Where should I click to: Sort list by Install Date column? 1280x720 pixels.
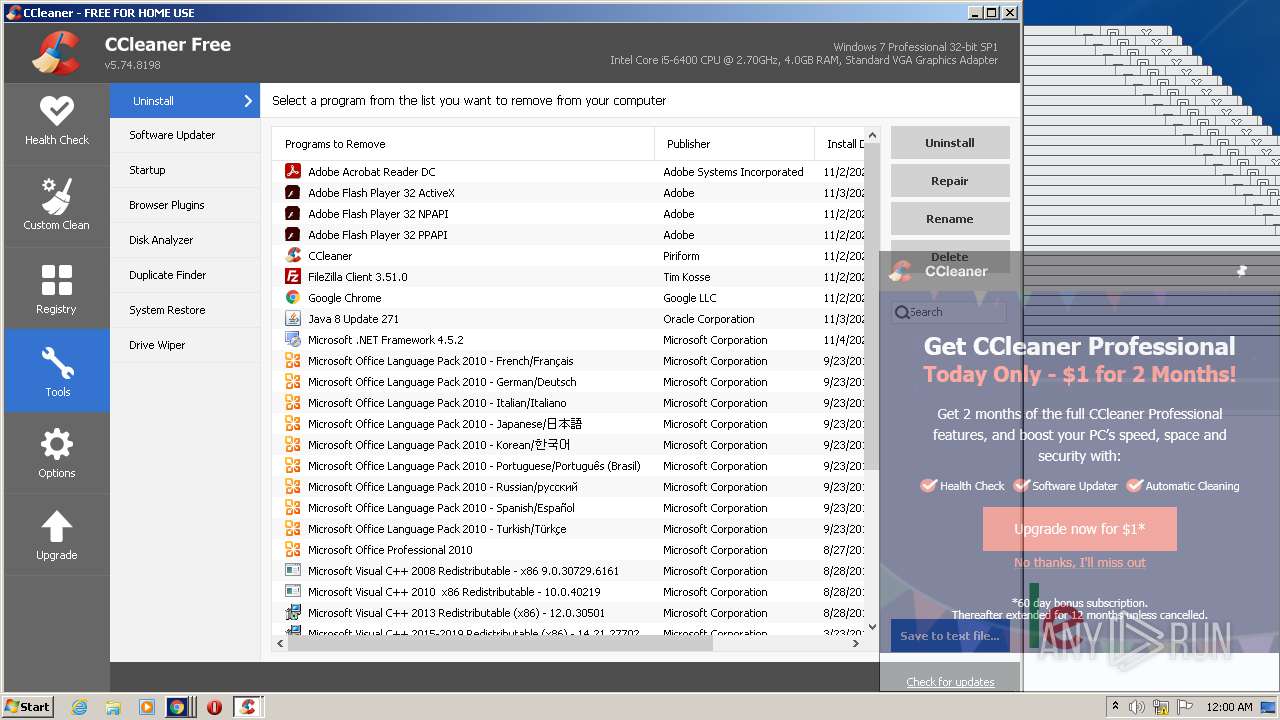point(840,143)
